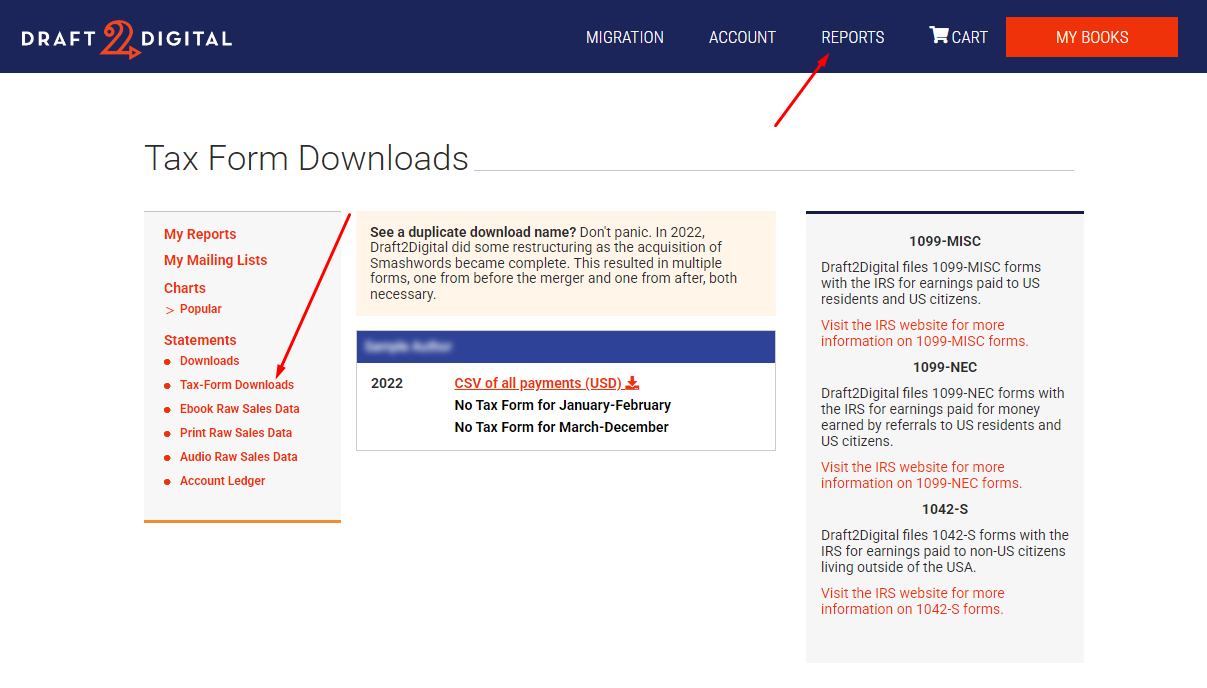Open My Mailing Lists link
This screenshot has height=688, width=1207.
pos(216,260)
